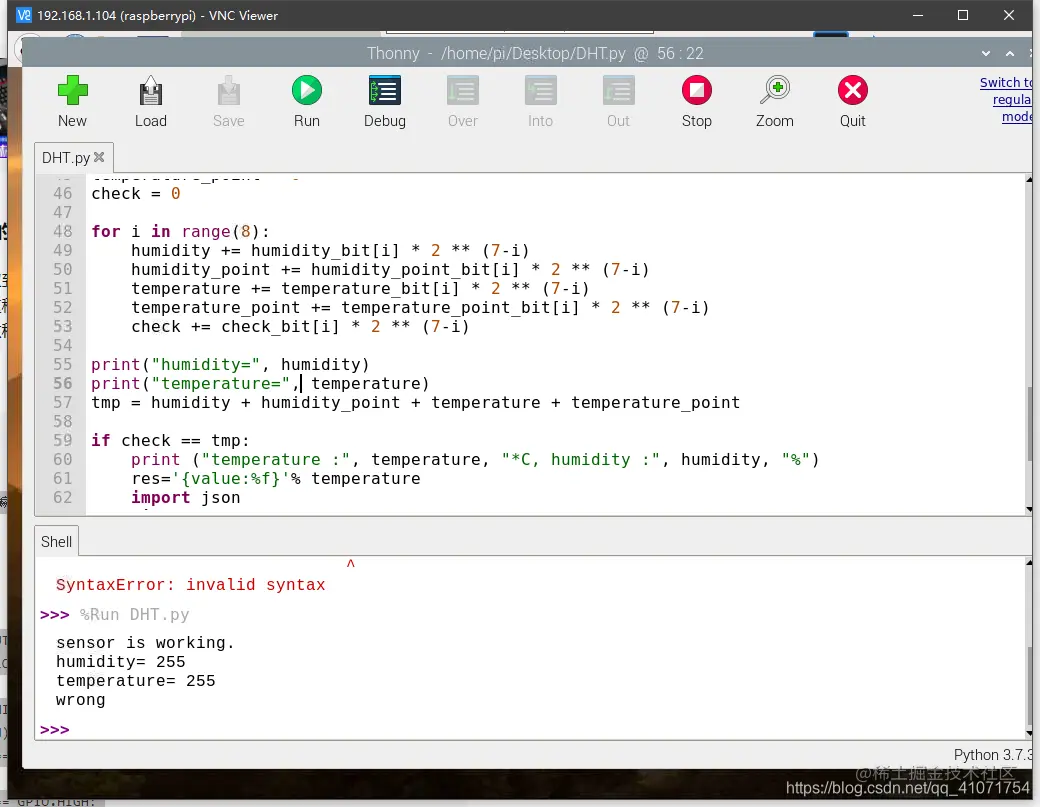This screenshot has width=1040, height=807.
Task: Click line number 56 in gutter
Action: (62, 383)
